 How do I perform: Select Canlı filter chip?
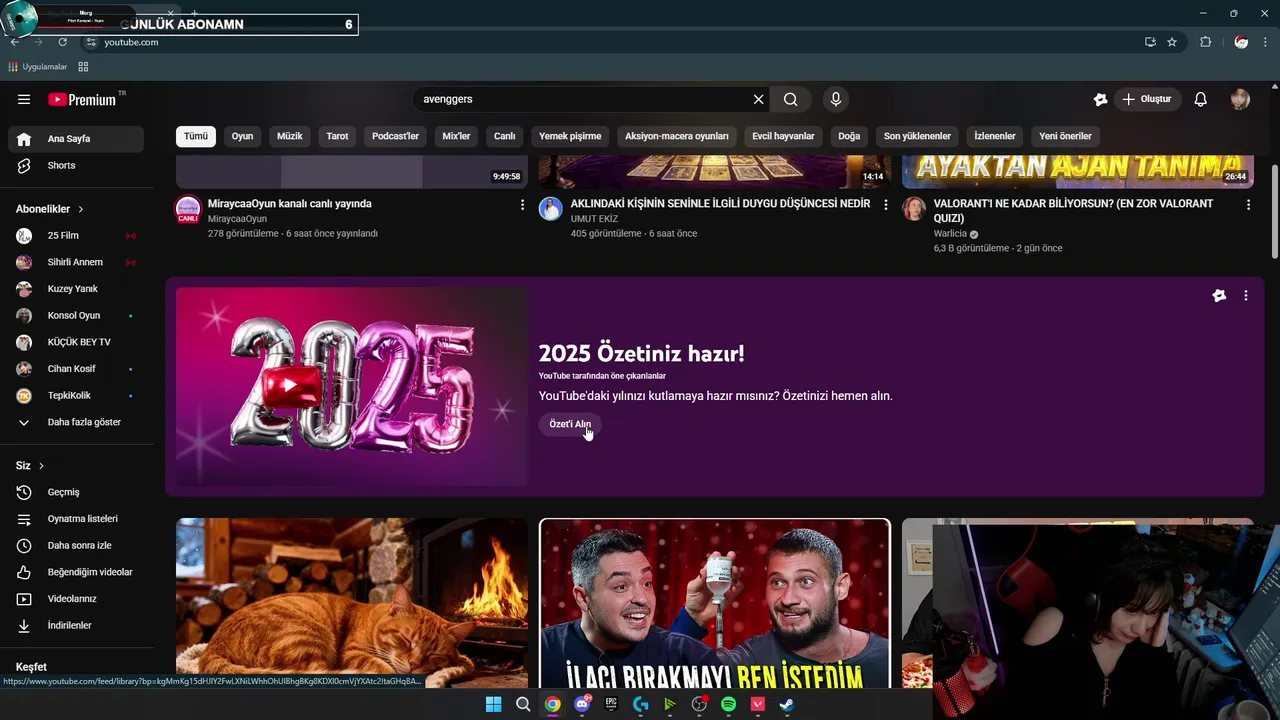point(505,136)
